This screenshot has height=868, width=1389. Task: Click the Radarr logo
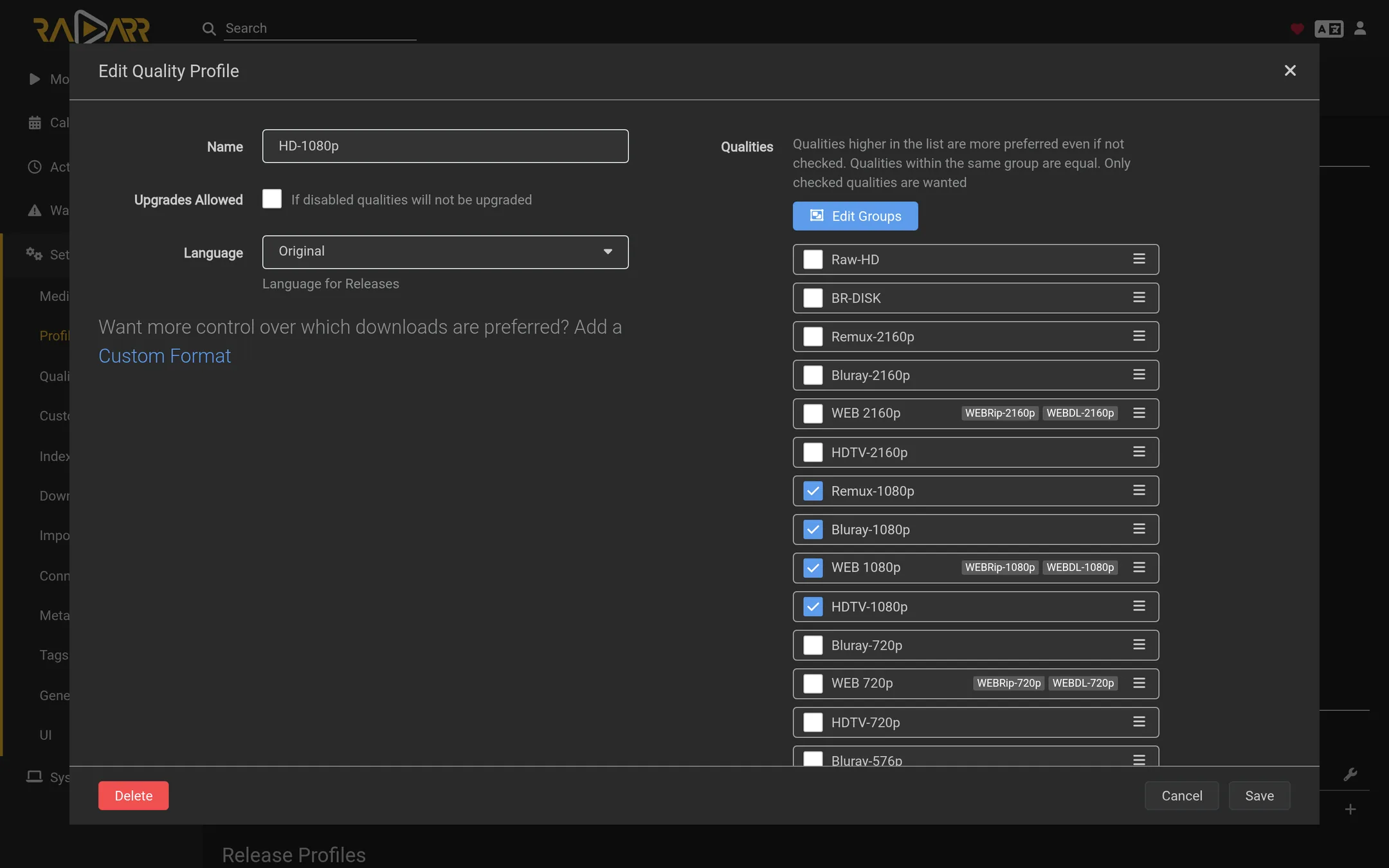pos(91,27)
